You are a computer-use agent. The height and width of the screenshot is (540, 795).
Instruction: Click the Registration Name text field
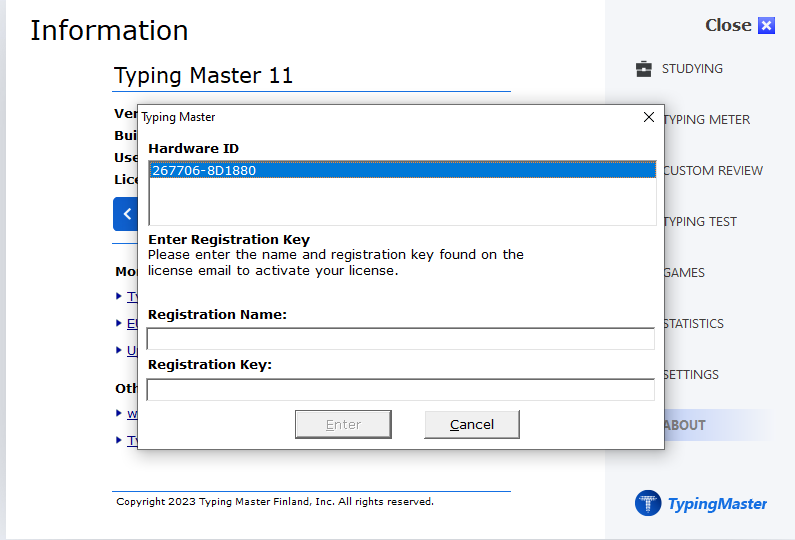coord(400,339)
